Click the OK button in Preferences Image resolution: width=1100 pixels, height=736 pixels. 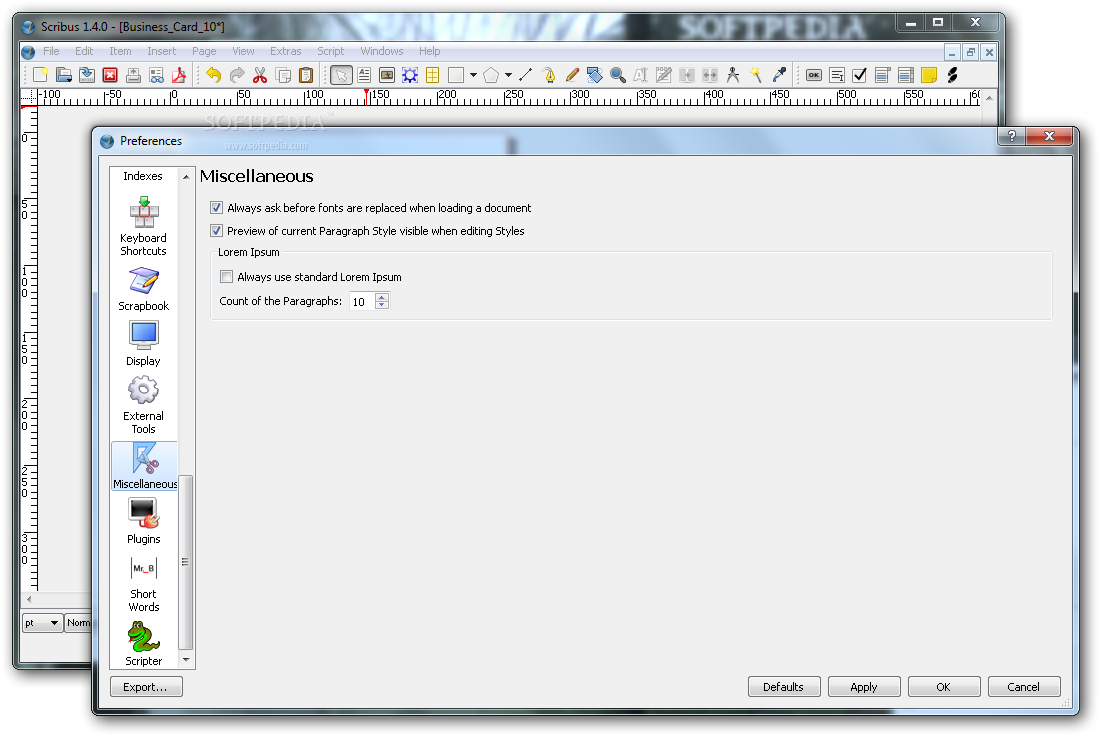click(x=944, y=687)
